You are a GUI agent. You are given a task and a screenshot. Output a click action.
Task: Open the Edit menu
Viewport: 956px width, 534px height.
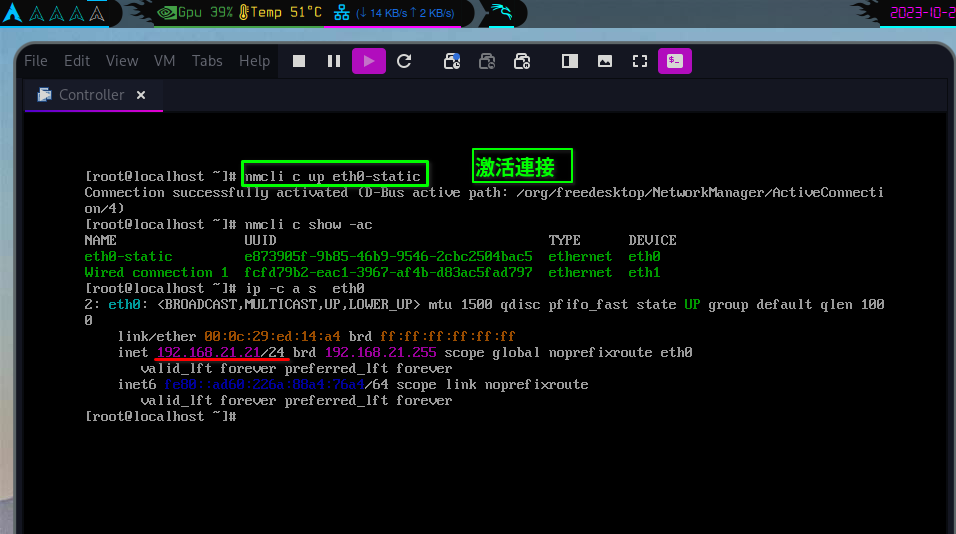[77, 61]
